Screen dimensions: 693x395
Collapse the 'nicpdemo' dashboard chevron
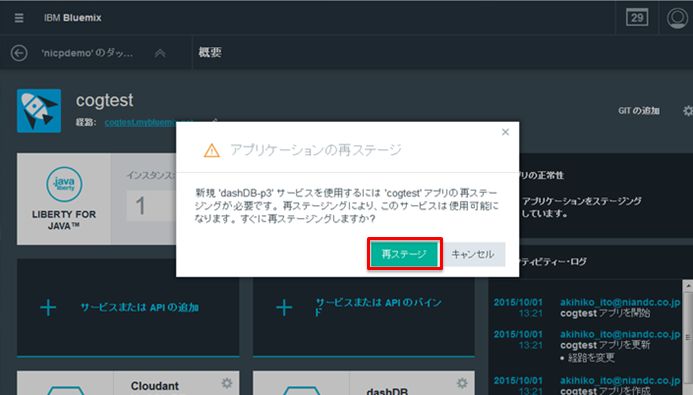coord(160,53)
